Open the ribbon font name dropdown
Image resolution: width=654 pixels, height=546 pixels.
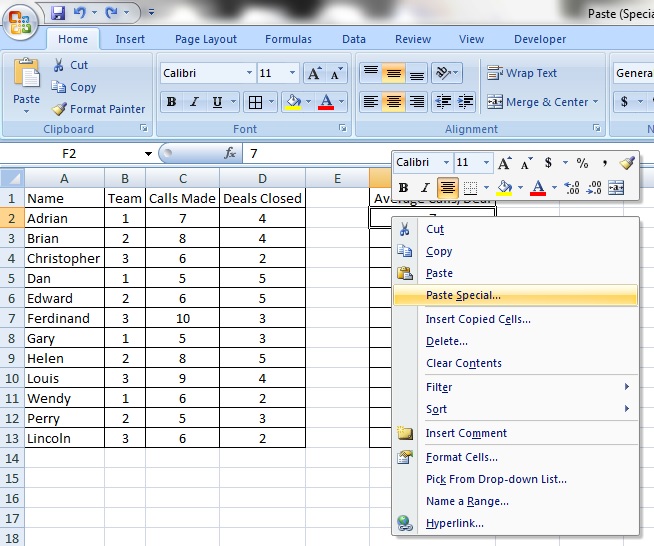[x=248, y=74]
